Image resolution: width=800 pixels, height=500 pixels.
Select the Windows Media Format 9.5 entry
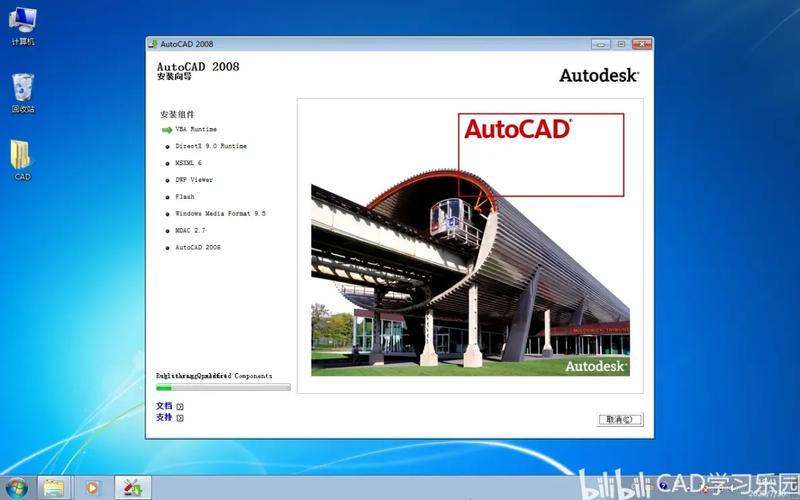(220, 214)
